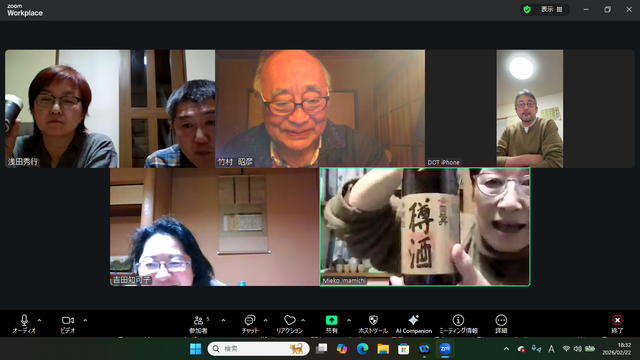Open the 詳細 more options menu
The width and height of the screenshot is (640, 360).
501,324
